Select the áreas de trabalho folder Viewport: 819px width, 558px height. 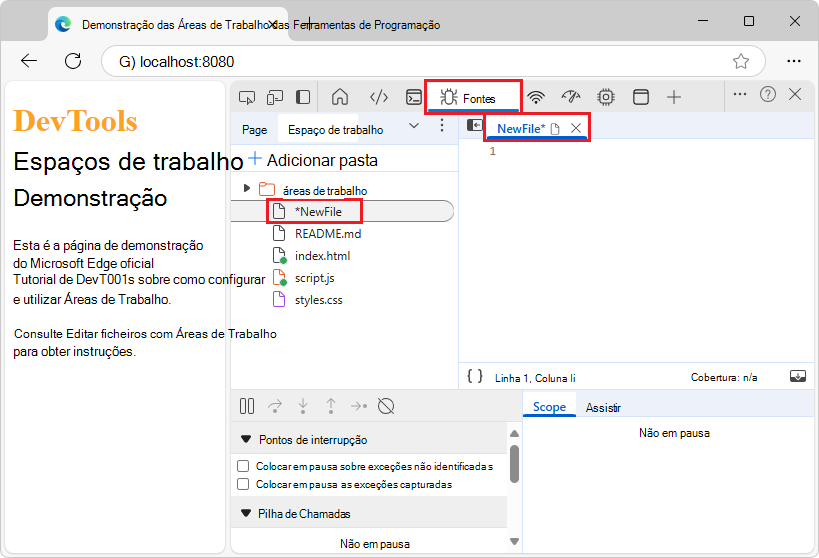point(324,191)
